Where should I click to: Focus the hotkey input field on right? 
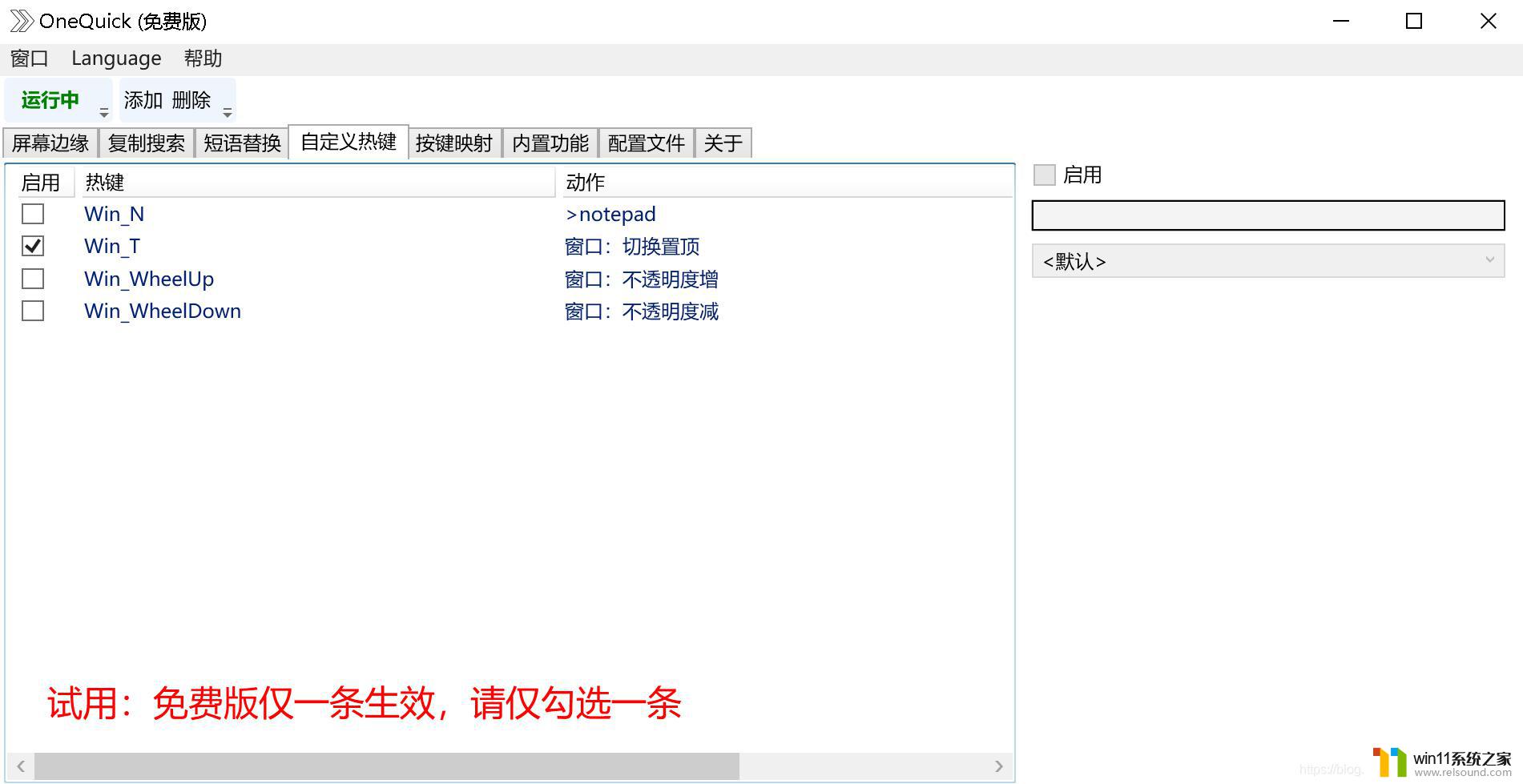1268,215
